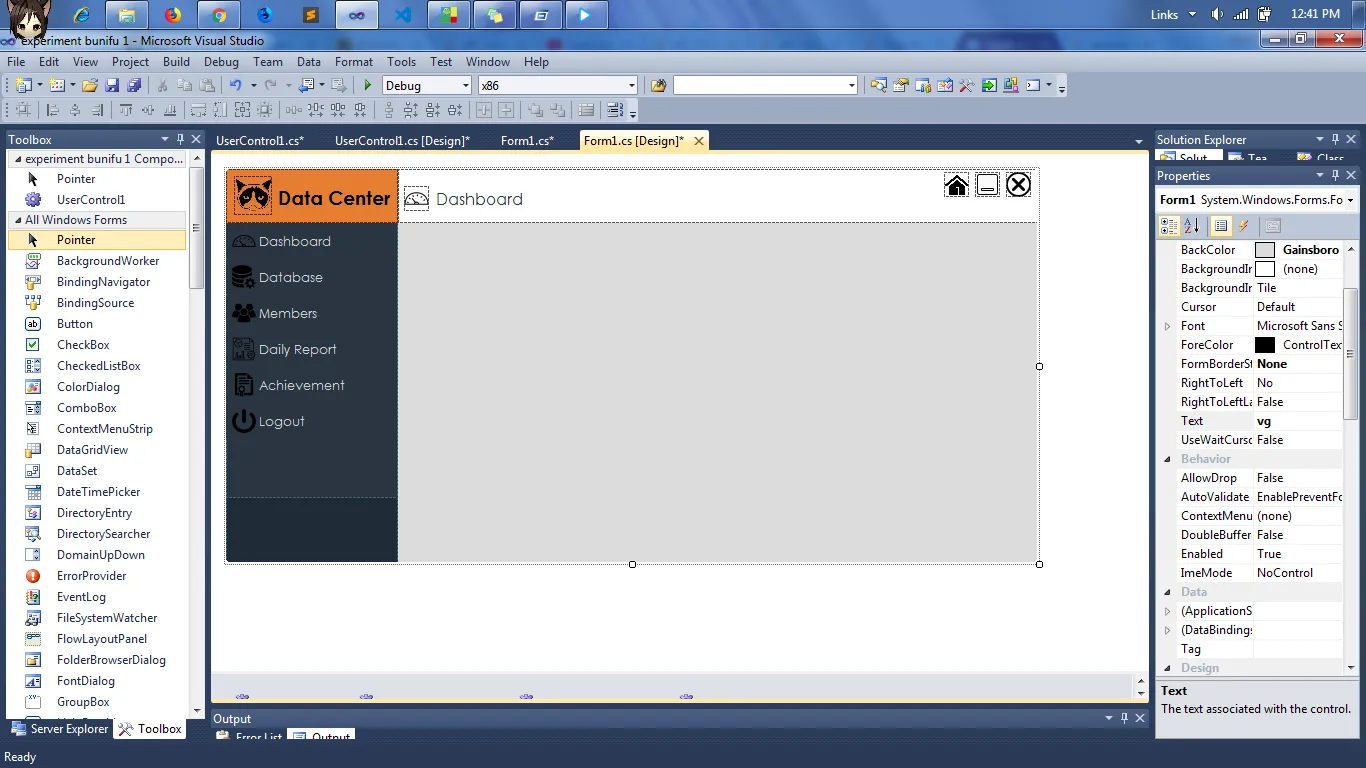Collapse the All Windows Forms toolbox group
The height and width of the screenshot is (768, 1366).
16,220
